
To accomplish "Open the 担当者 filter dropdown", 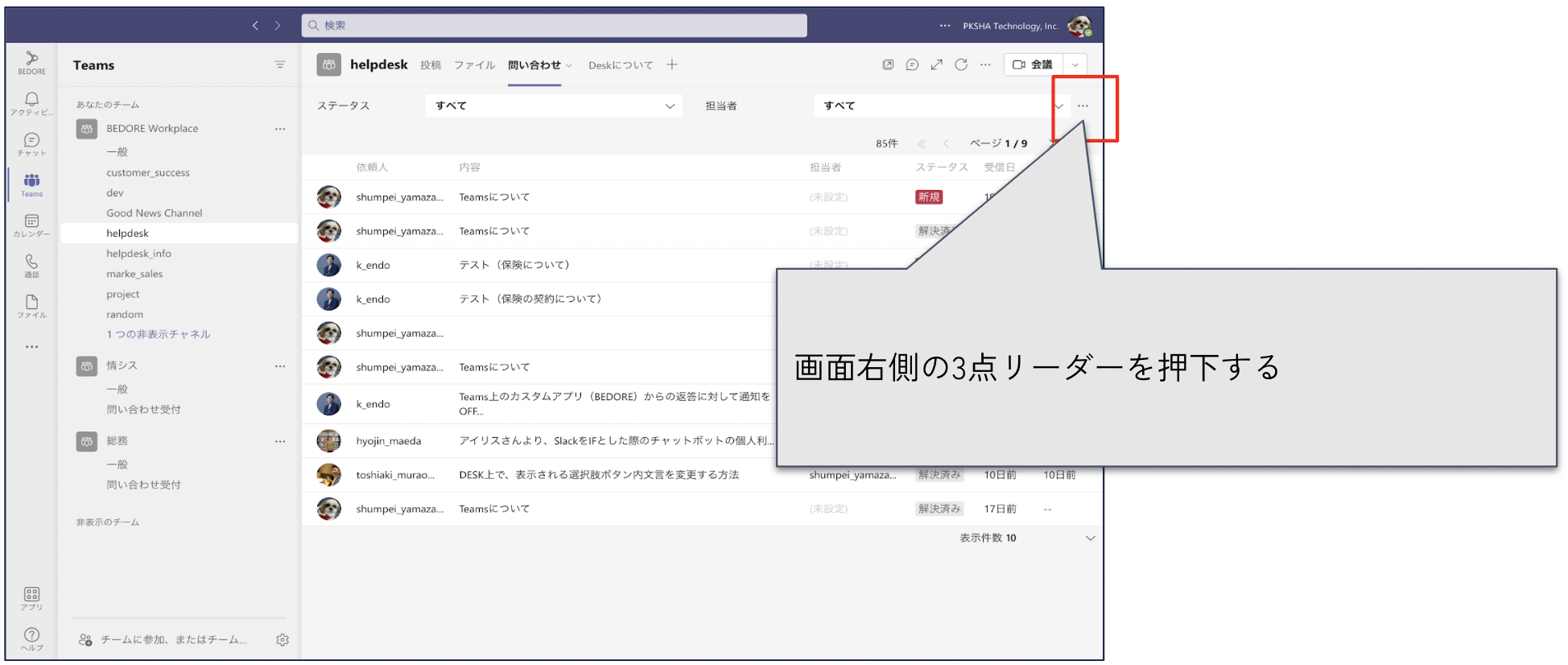I will tap(942, 105).
